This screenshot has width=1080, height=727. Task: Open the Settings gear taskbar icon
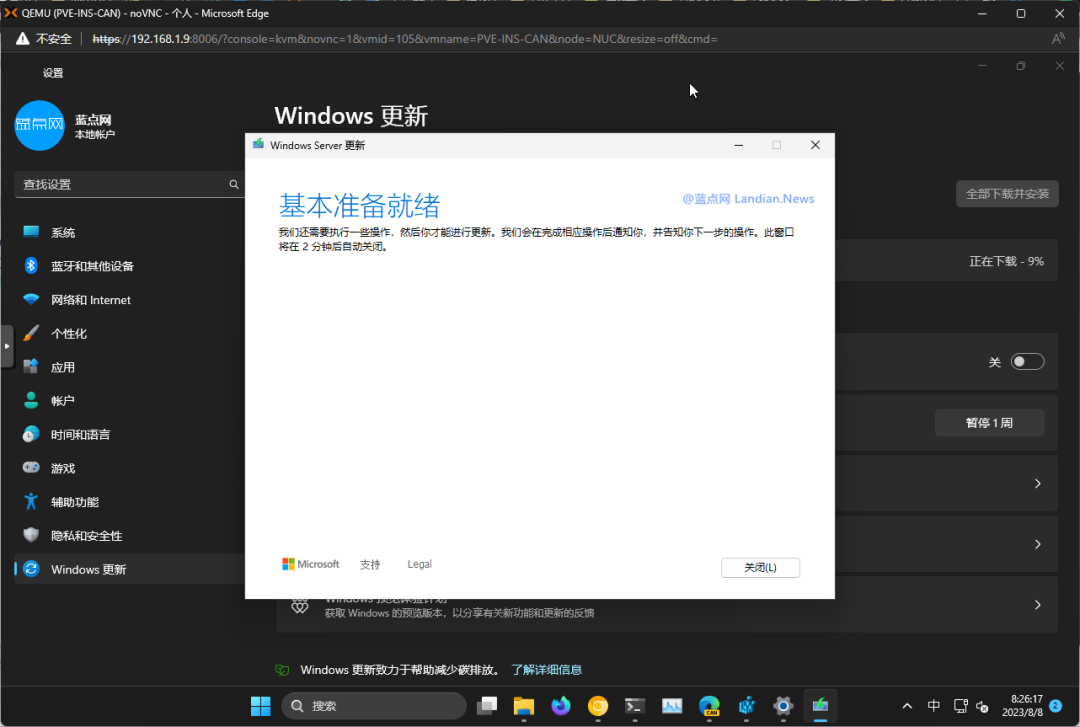pyautogui.click(x=783, y=706)
